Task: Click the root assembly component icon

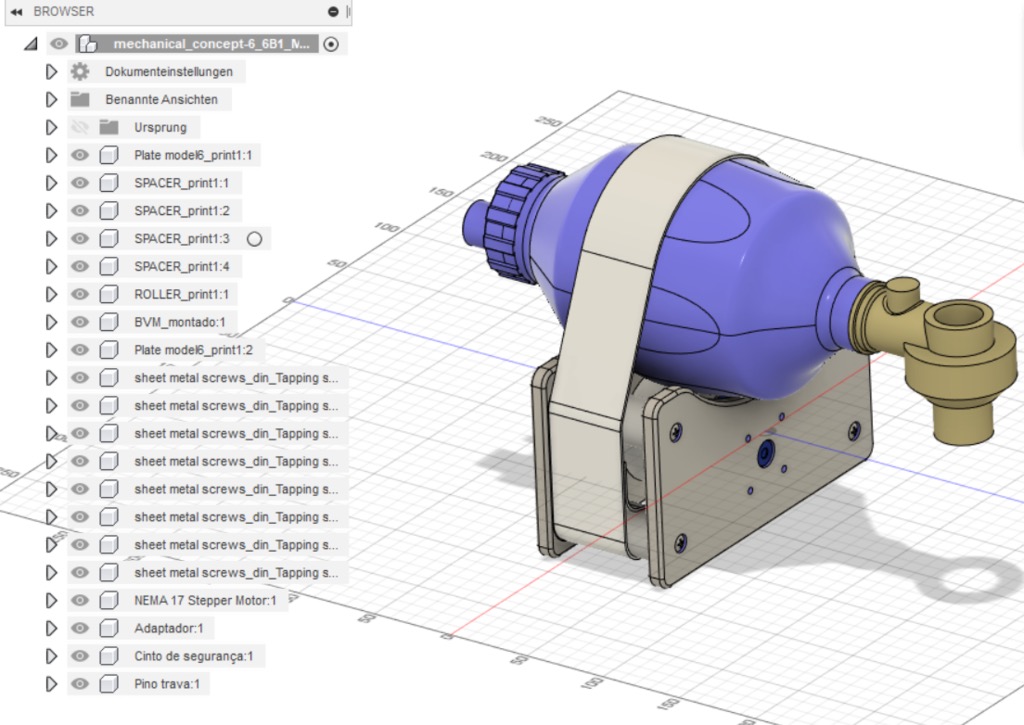Action: pyautogui.click(x=88, y=44)
